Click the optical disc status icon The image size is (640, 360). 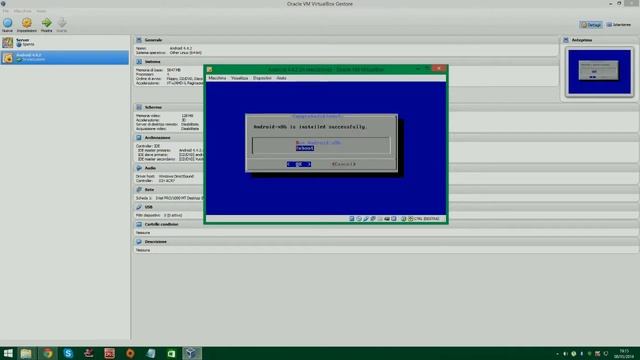(x=359, y=219)
